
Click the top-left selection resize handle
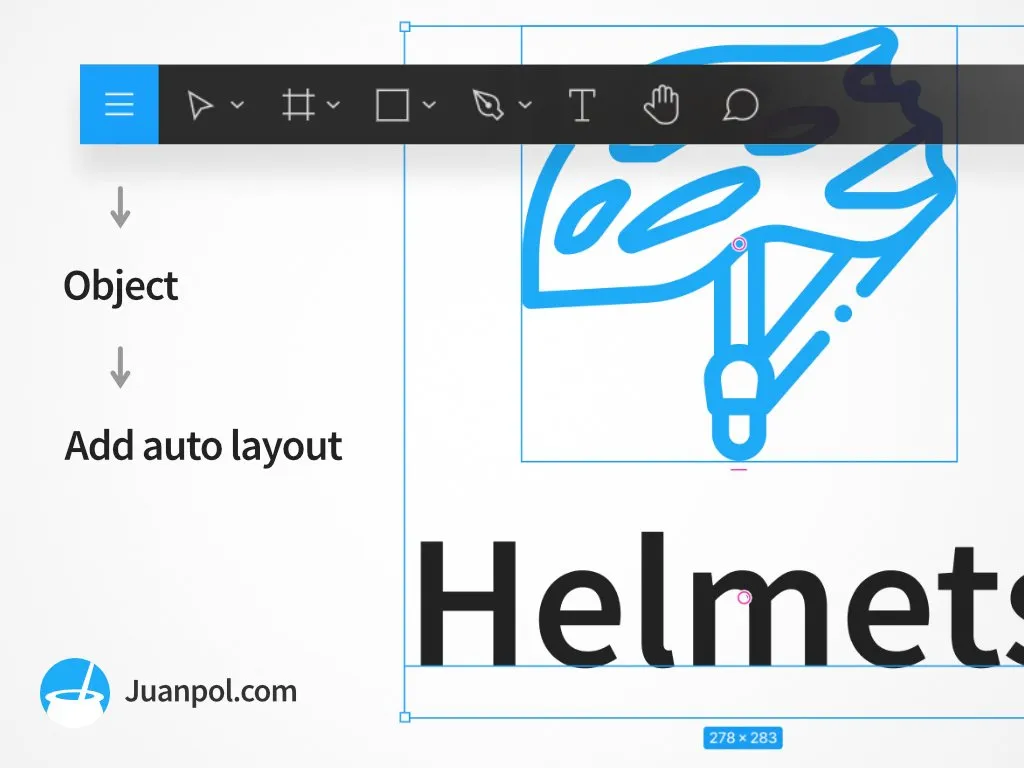pos(405,27)
